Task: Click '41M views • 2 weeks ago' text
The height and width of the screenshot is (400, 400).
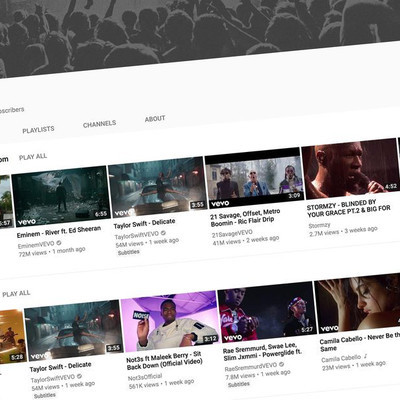Action: coord(246,240)
